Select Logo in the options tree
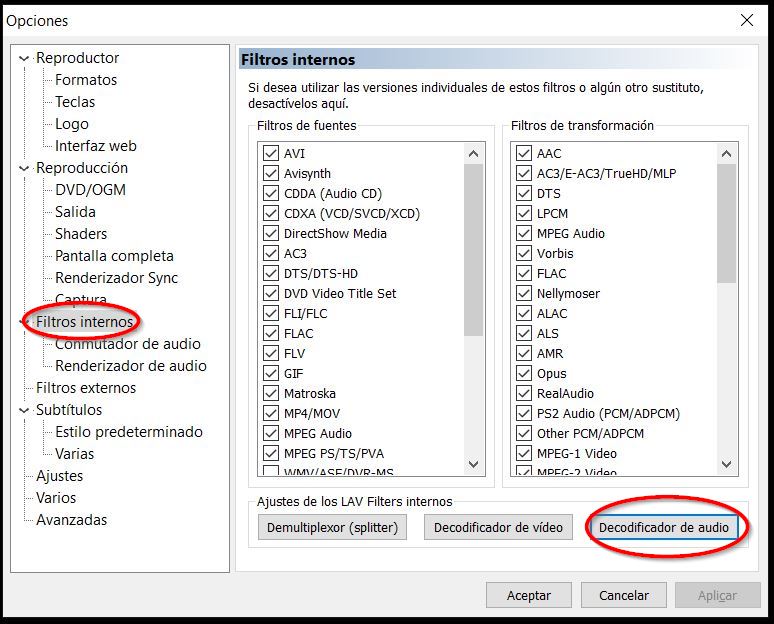The height and width of the screenshot is (624, 774). point(72,124)
